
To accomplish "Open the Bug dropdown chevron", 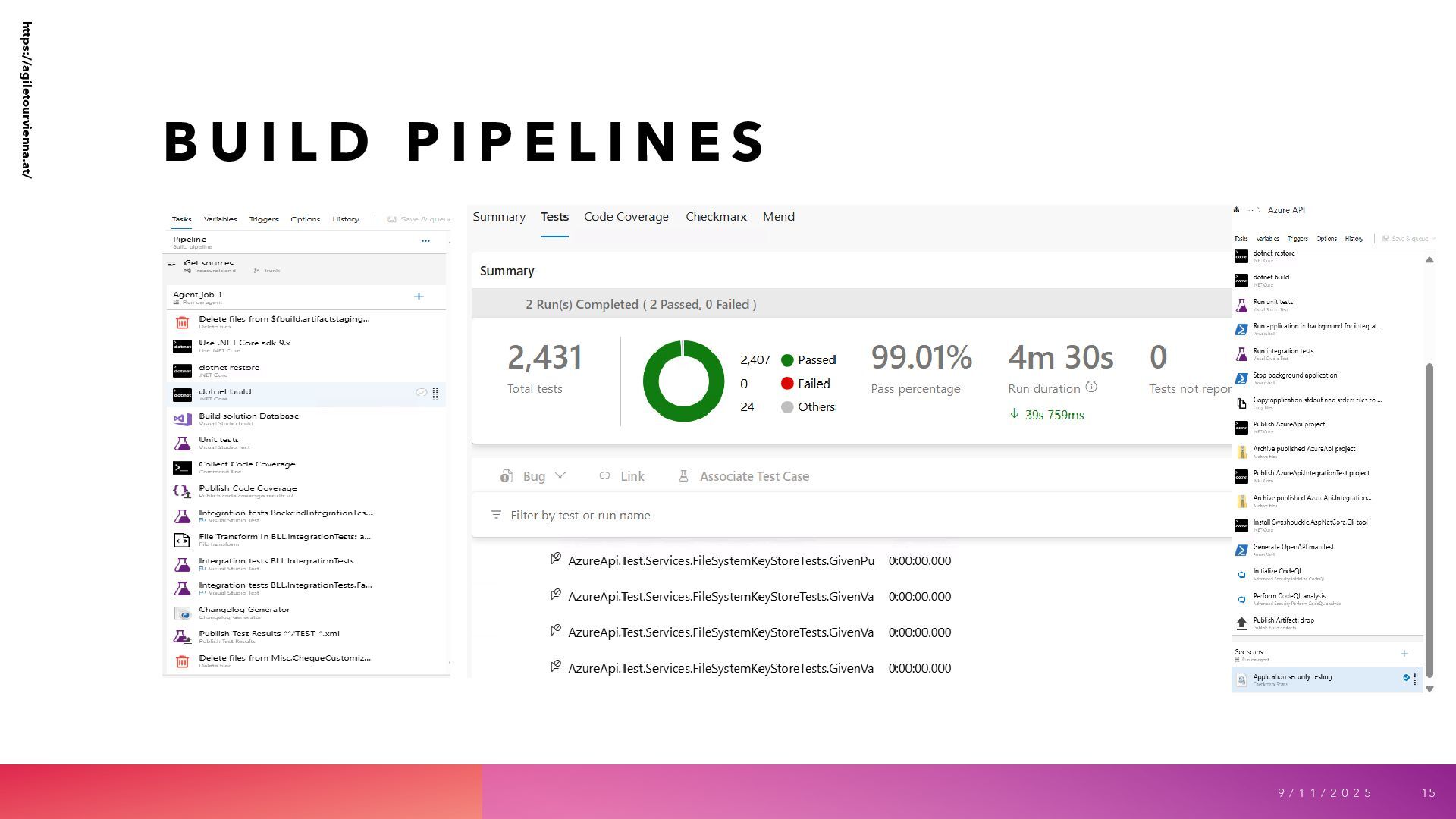I will tap(560, 476).
